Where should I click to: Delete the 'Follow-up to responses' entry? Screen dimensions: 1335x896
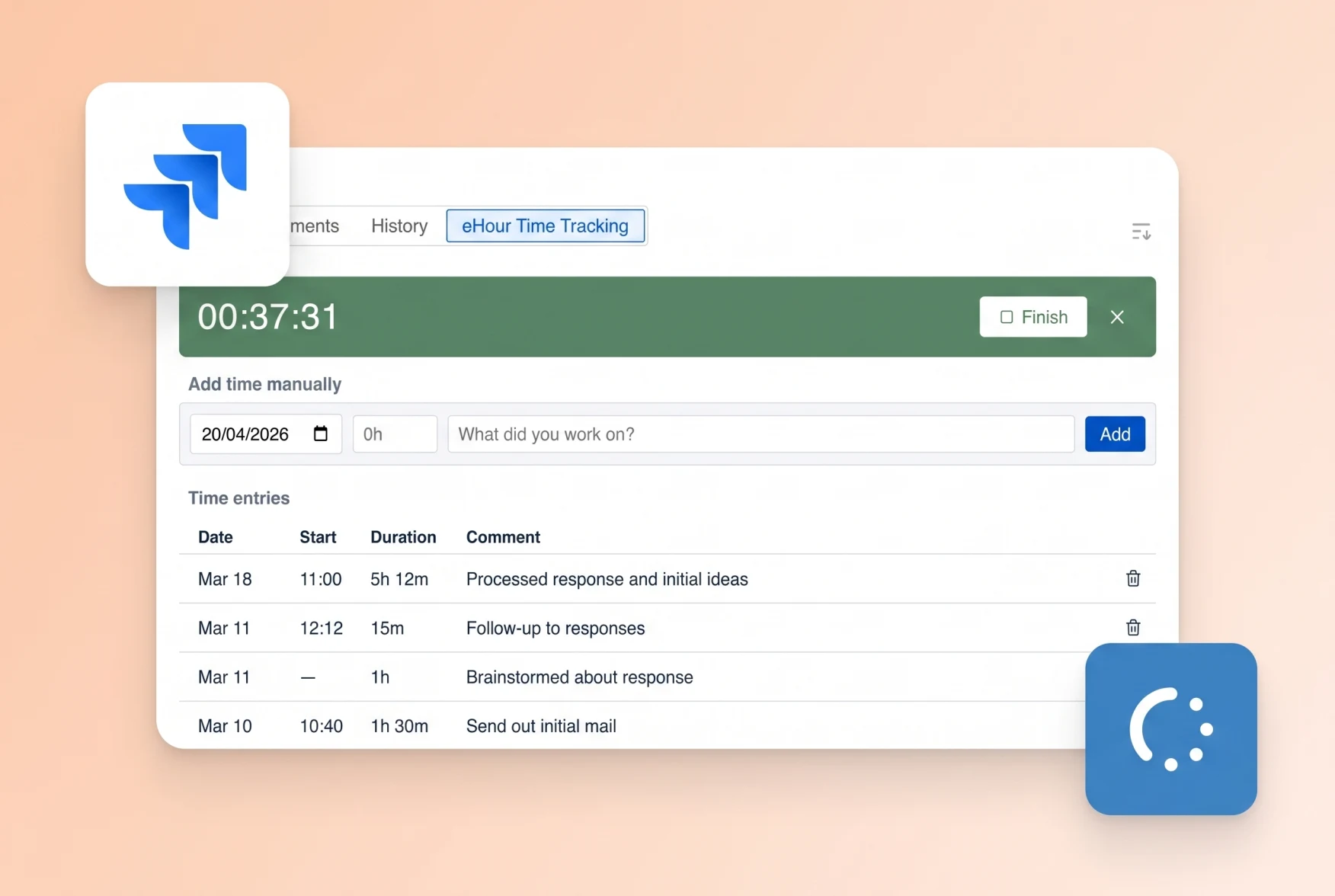tap(1133, 627)
